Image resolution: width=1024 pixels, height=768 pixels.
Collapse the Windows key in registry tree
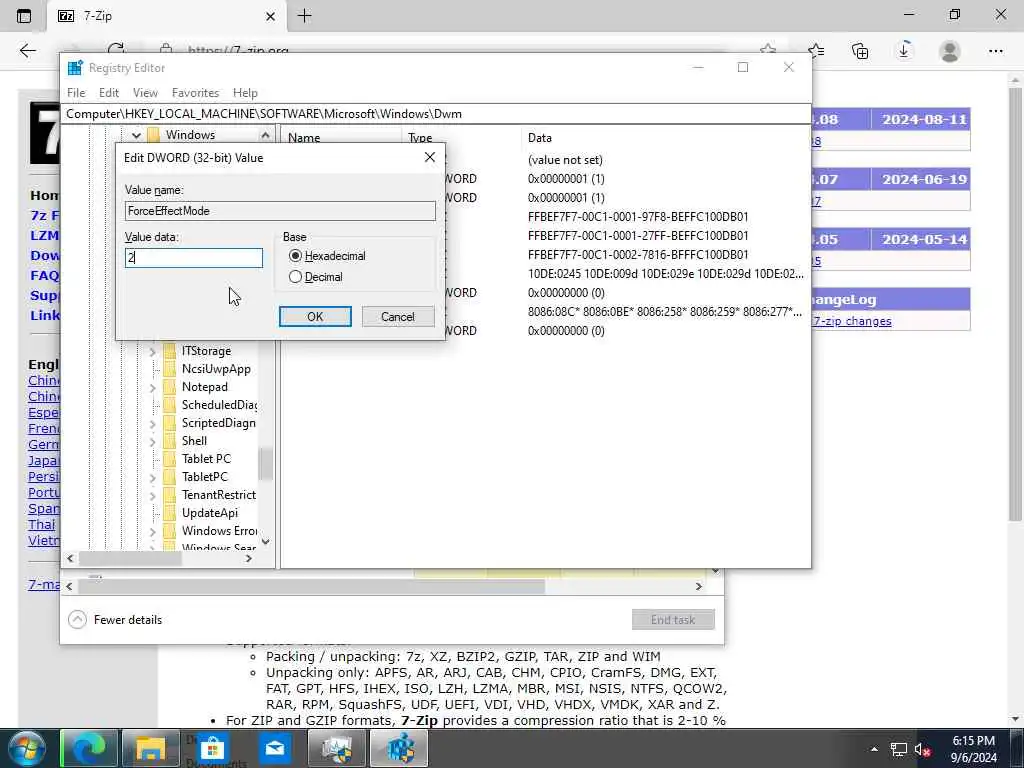coord(136,135)
